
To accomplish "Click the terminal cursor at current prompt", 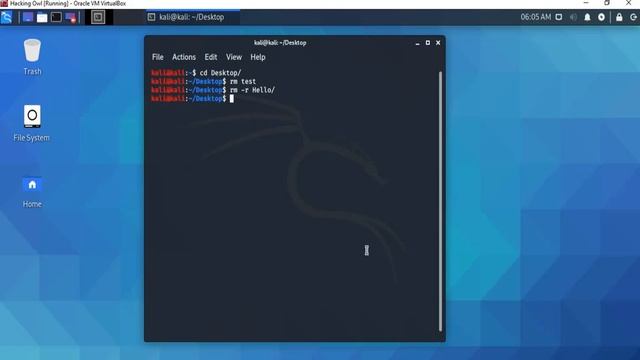I will [231, 99].
